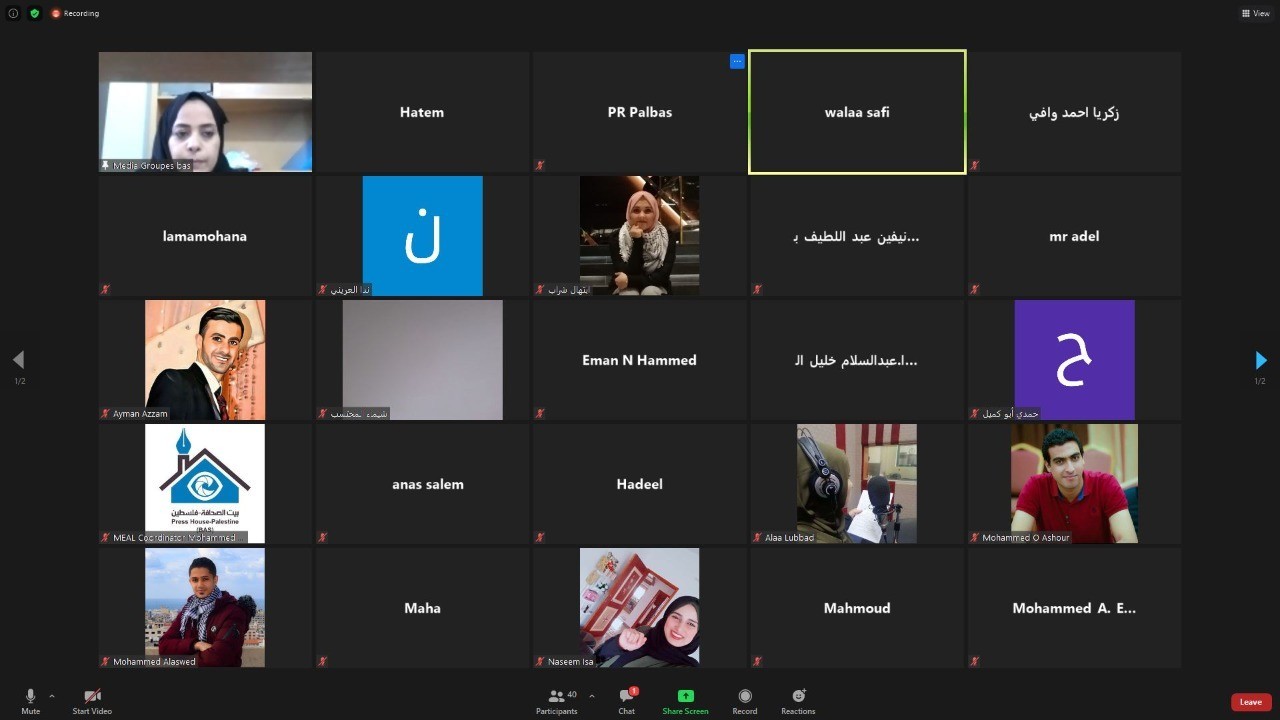Click the Media Groupes bas video tile
This screenshot has width=1280, height=720.
coord(205,112)
